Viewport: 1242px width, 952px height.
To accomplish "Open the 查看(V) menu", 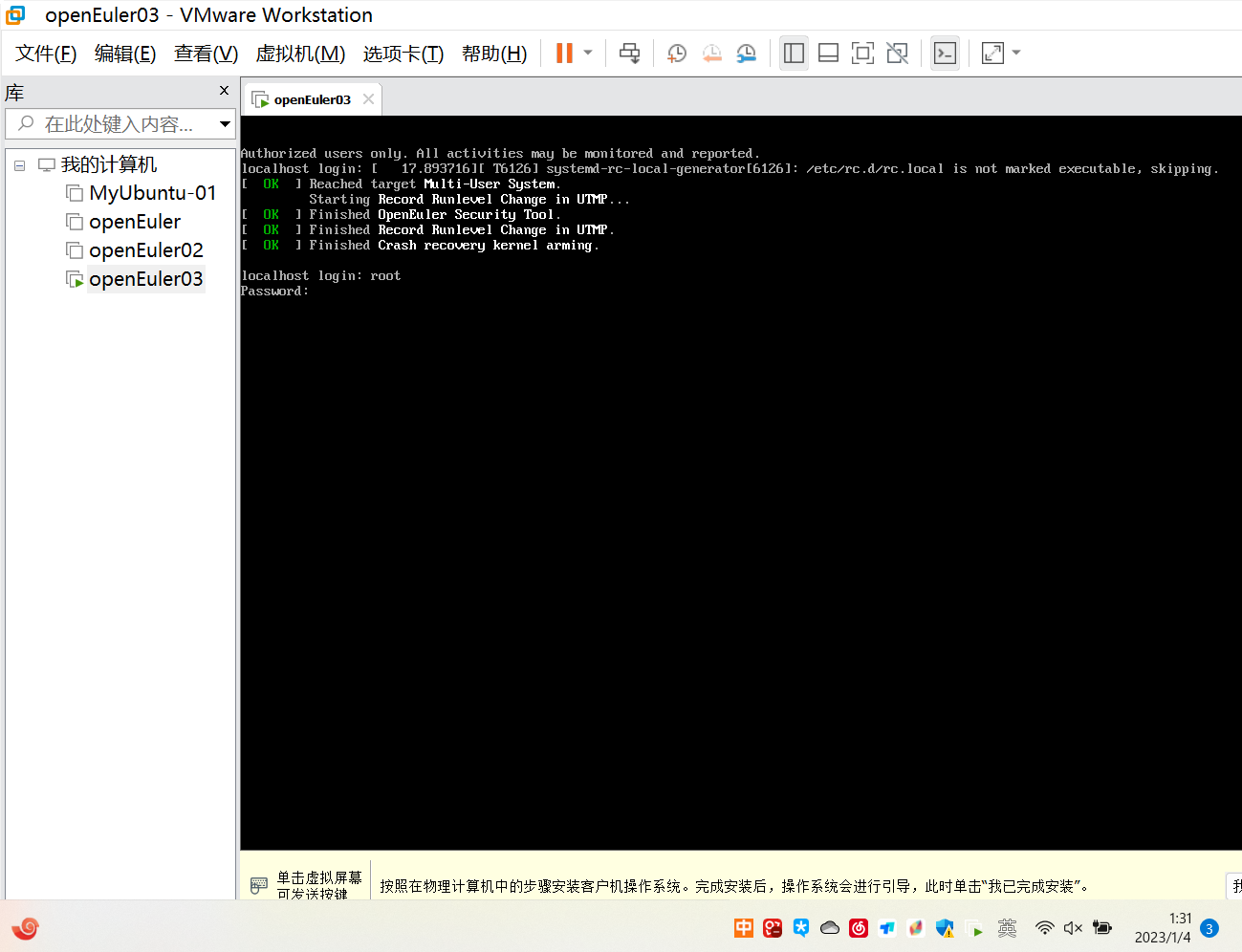I will (206, 54).
